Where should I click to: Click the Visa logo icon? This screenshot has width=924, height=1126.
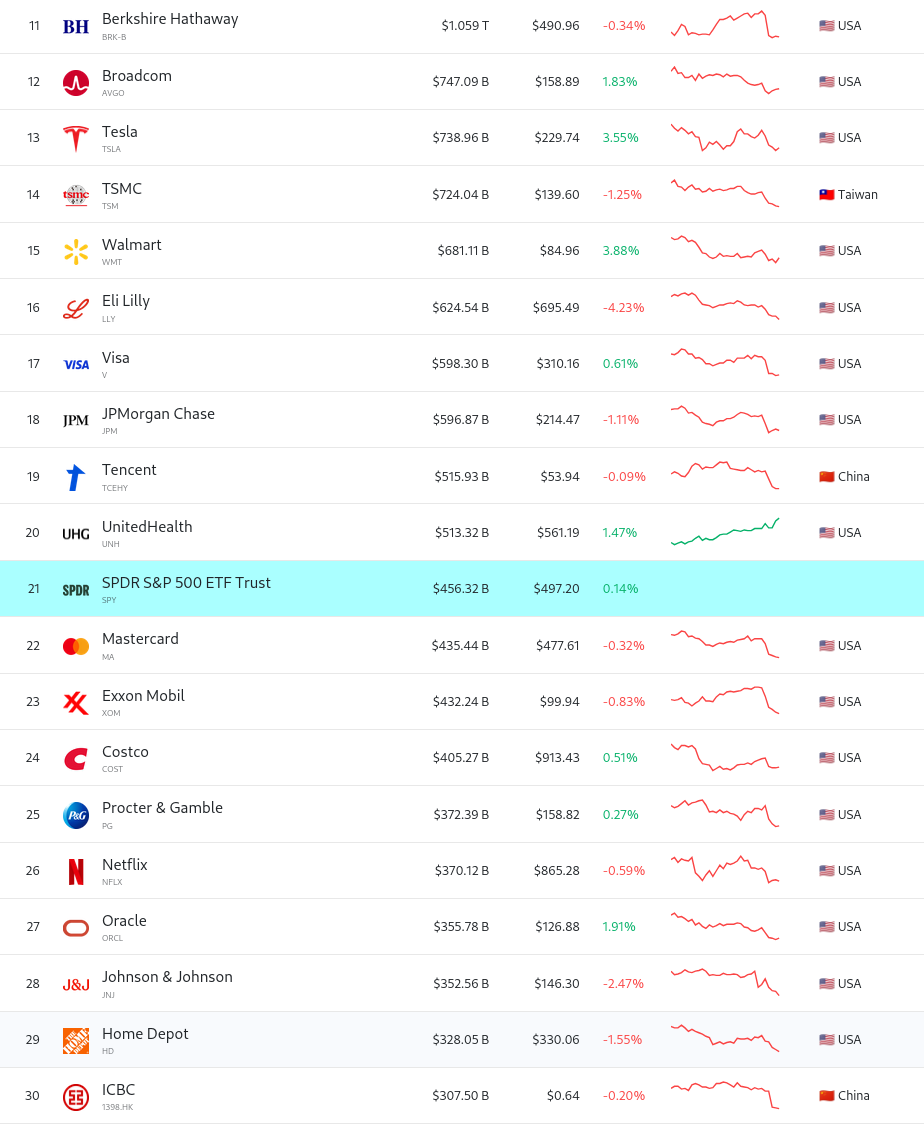pyautogui.click(x=76, y=365)
